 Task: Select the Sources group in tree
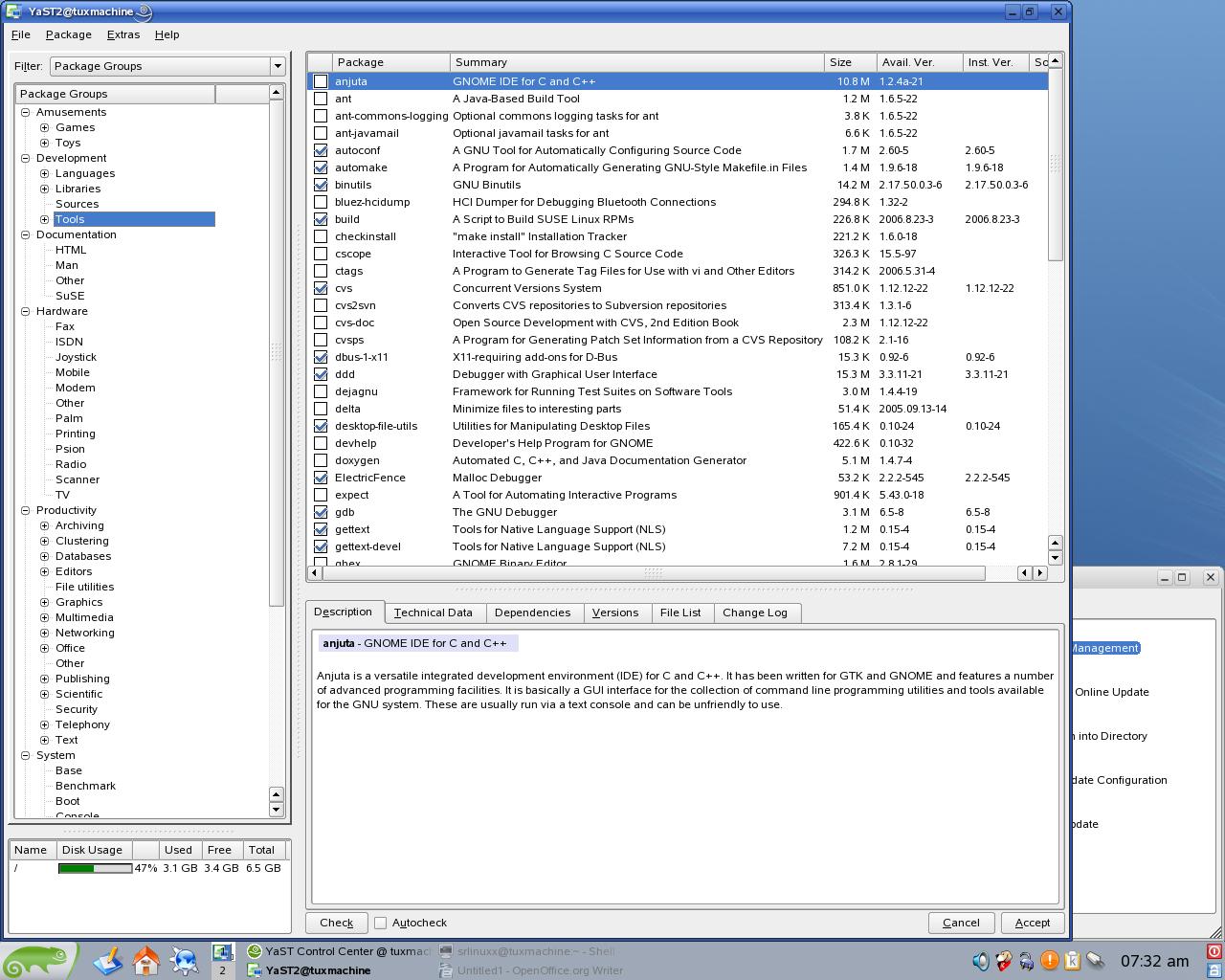tap(77, 204)
